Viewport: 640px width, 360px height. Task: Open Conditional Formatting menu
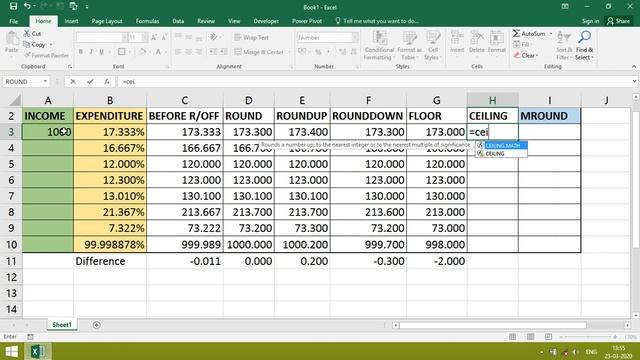[x=379, y=46]
